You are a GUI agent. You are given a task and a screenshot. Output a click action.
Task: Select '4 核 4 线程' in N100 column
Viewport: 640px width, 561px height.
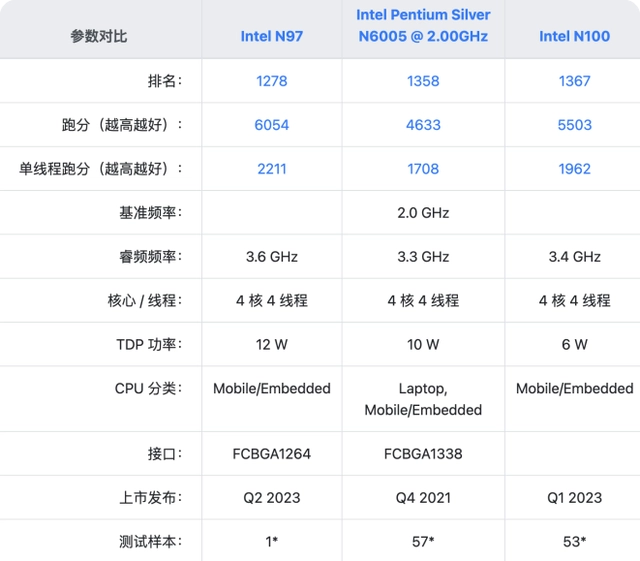[574, 301]
